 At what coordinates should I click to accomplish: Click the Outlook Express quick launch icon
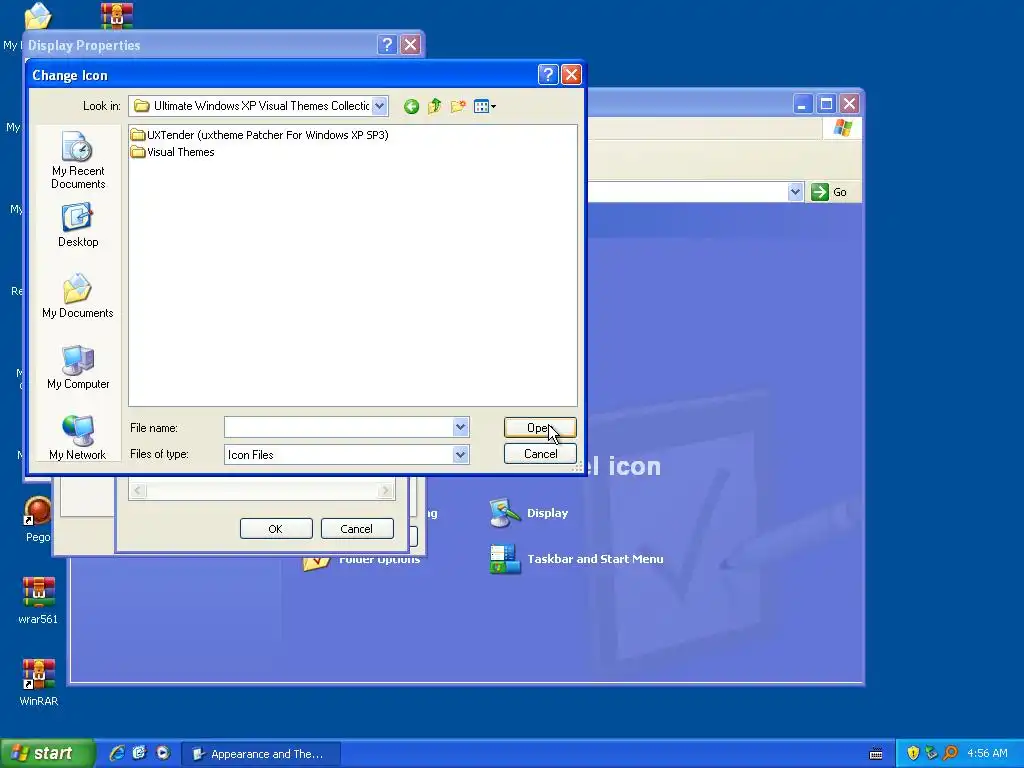[140, 753]
